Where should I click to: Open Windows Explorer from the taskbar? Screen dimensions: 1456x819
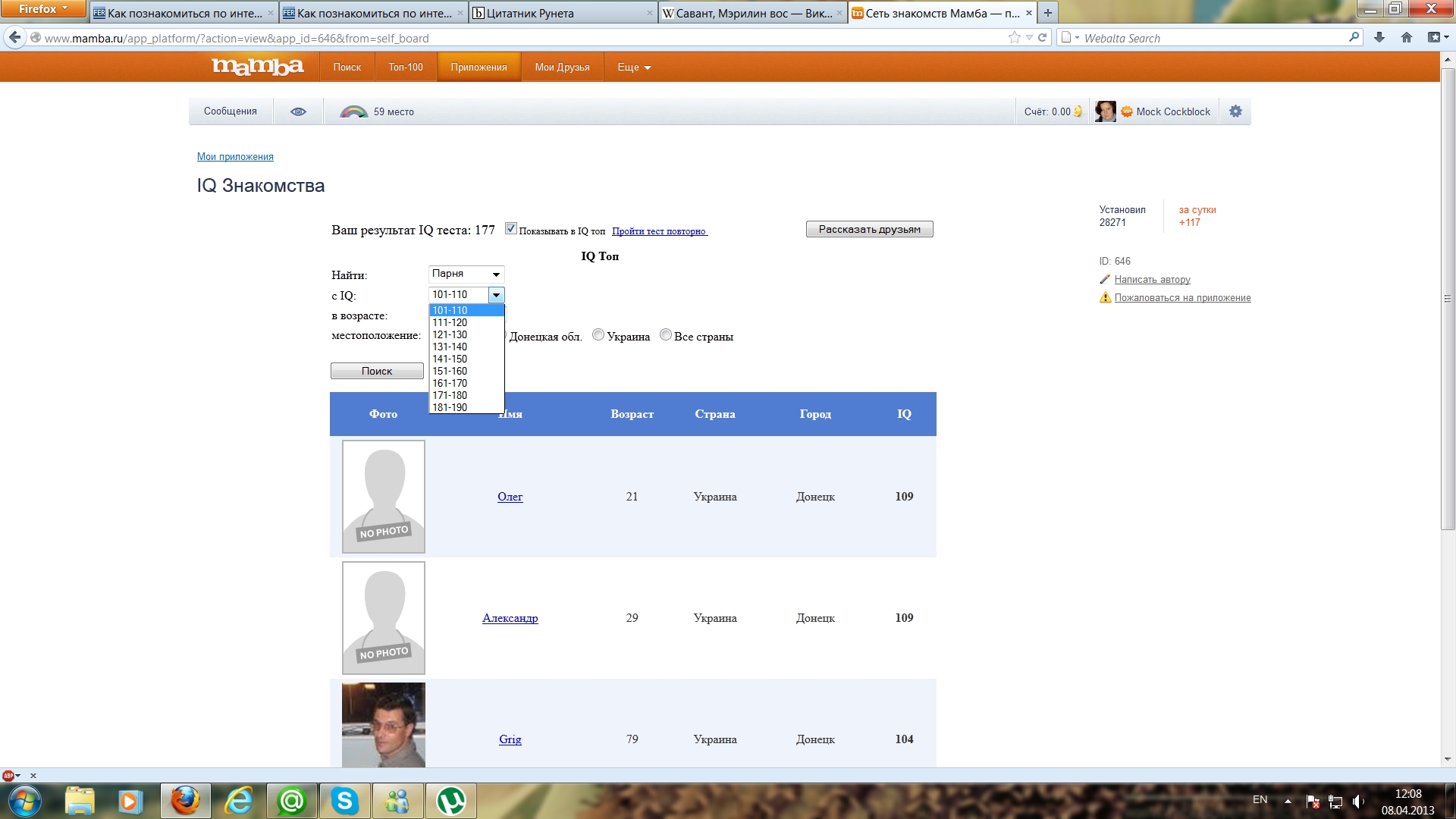pyautogui.click(x=79, y=801)
